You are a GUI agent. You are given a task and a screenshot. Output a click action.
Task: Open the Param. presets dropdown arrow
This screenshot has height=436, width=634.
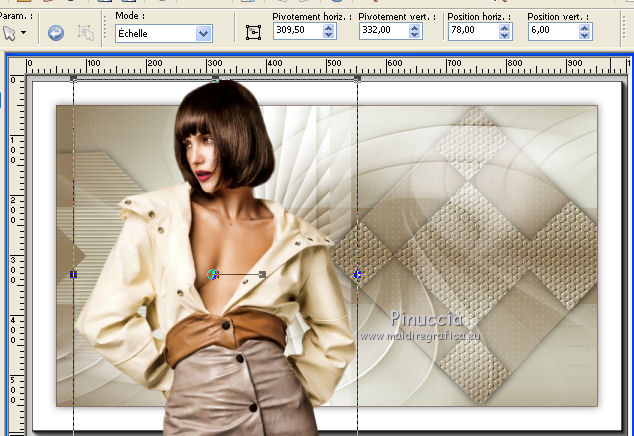coord(24,33)
